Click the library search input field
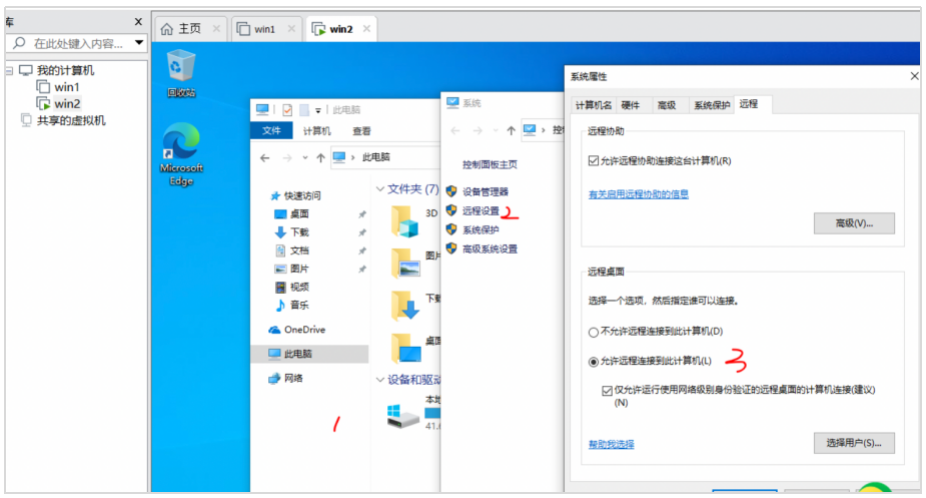 75,43
